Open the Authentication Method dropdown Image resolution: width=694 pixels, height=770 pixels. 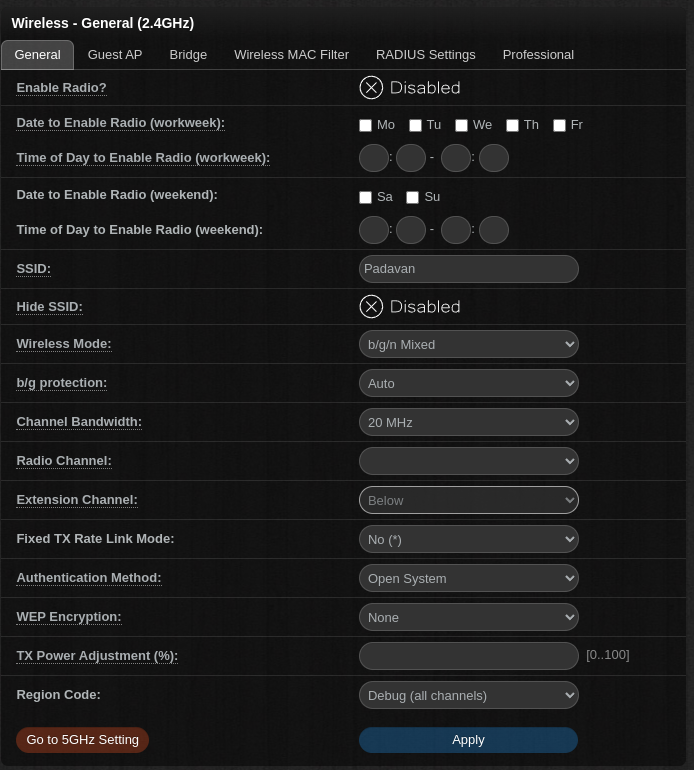click(x=468, y=578)
